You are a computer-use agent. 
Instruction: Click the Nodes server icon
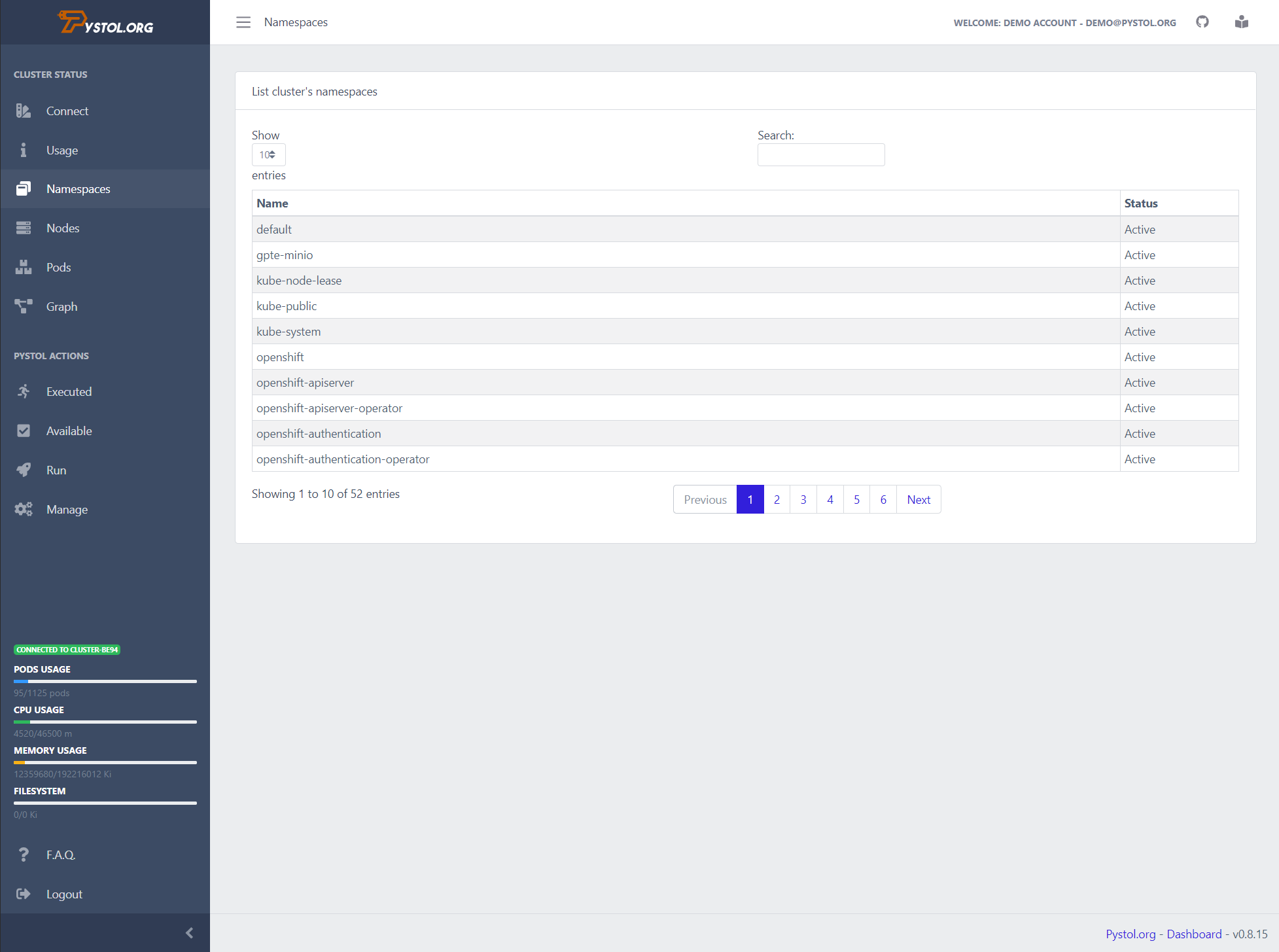click(24, 228)
